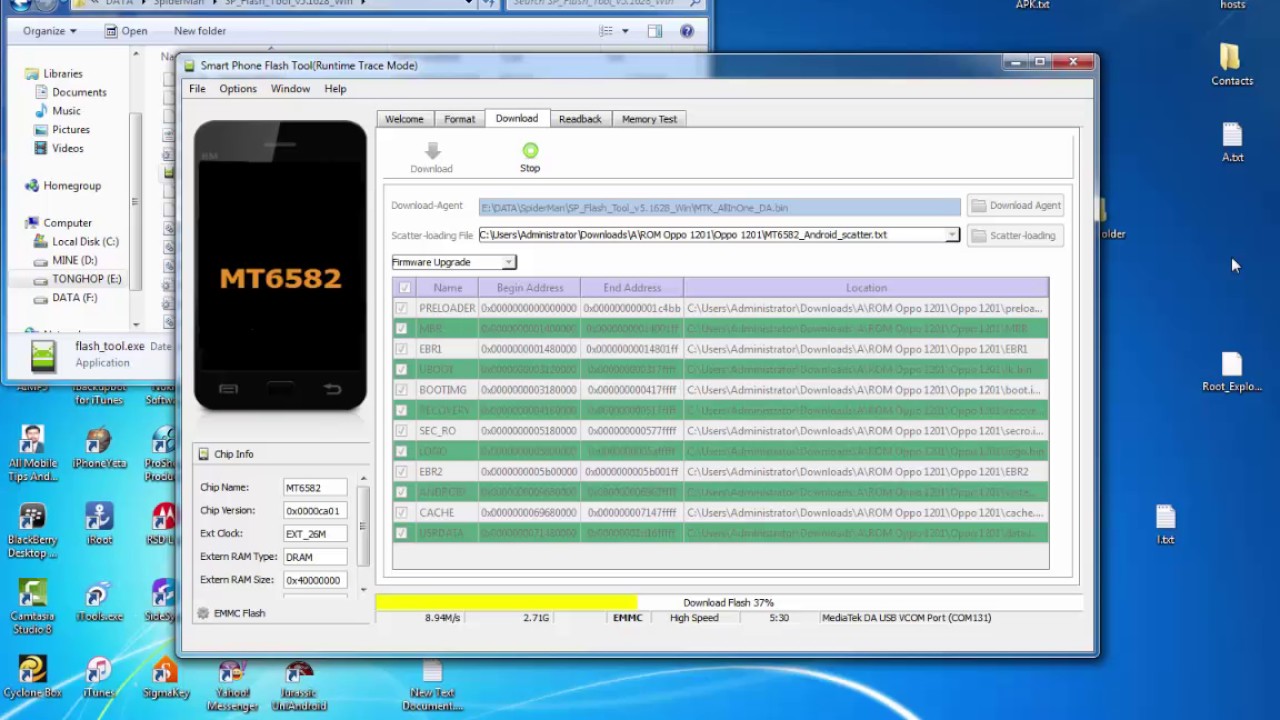1280x720 pixels.
Task: Open the Explorer view options dropdown arrow
Action: (625, 31)
